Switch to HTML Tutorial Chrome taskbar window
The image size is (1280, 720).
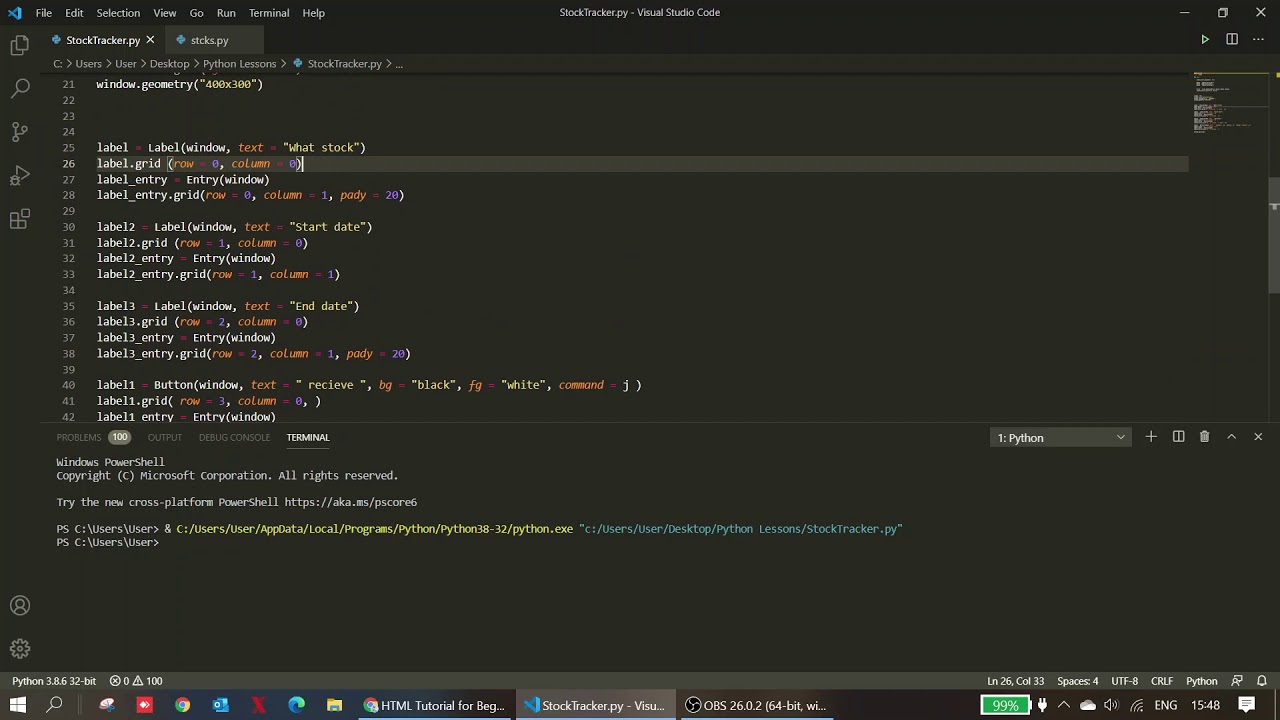click(434, 705)
